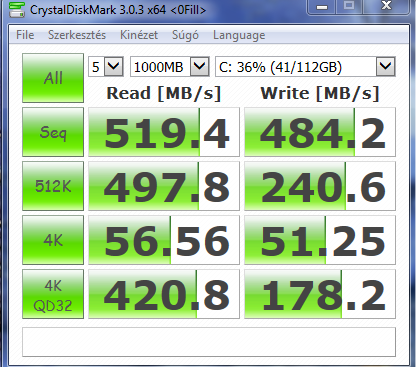Click the CrystalDiskMark app icon in title bar
The height and width of the screenshot is (367, 416).
point(17,9)
